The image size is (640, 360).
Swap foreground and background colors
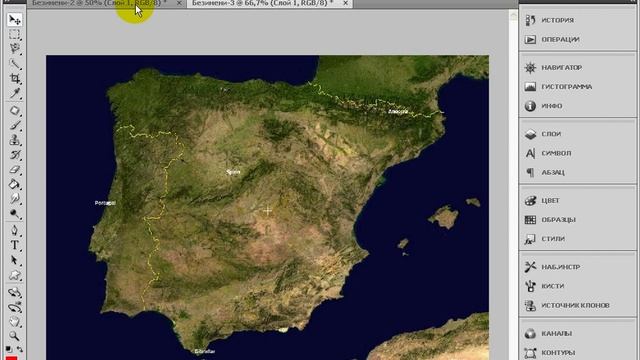coord(19,349)
